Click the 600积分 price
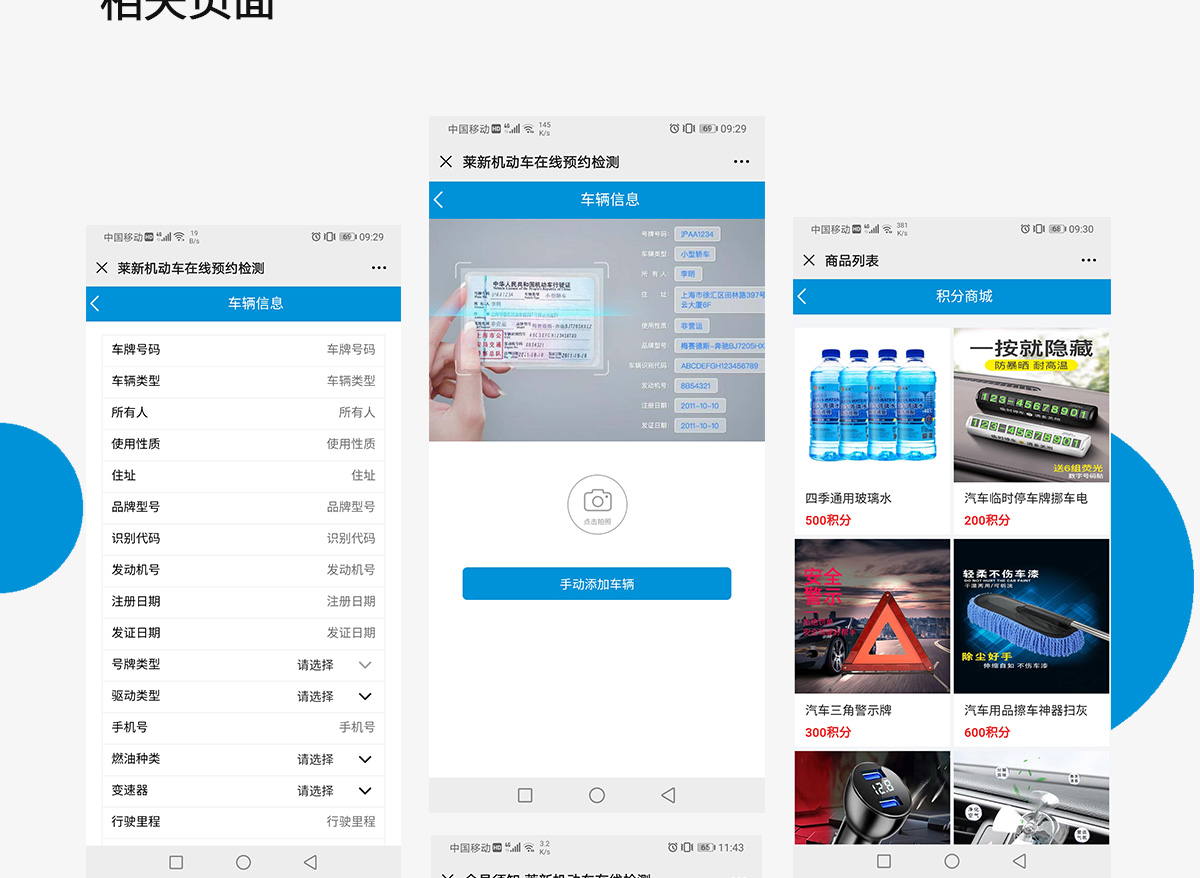 987,732
